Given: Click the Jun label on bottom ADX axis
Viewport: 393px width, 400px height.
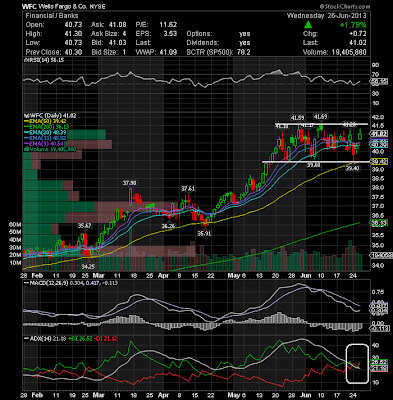Looking at the screenshot, I should 305,395.
